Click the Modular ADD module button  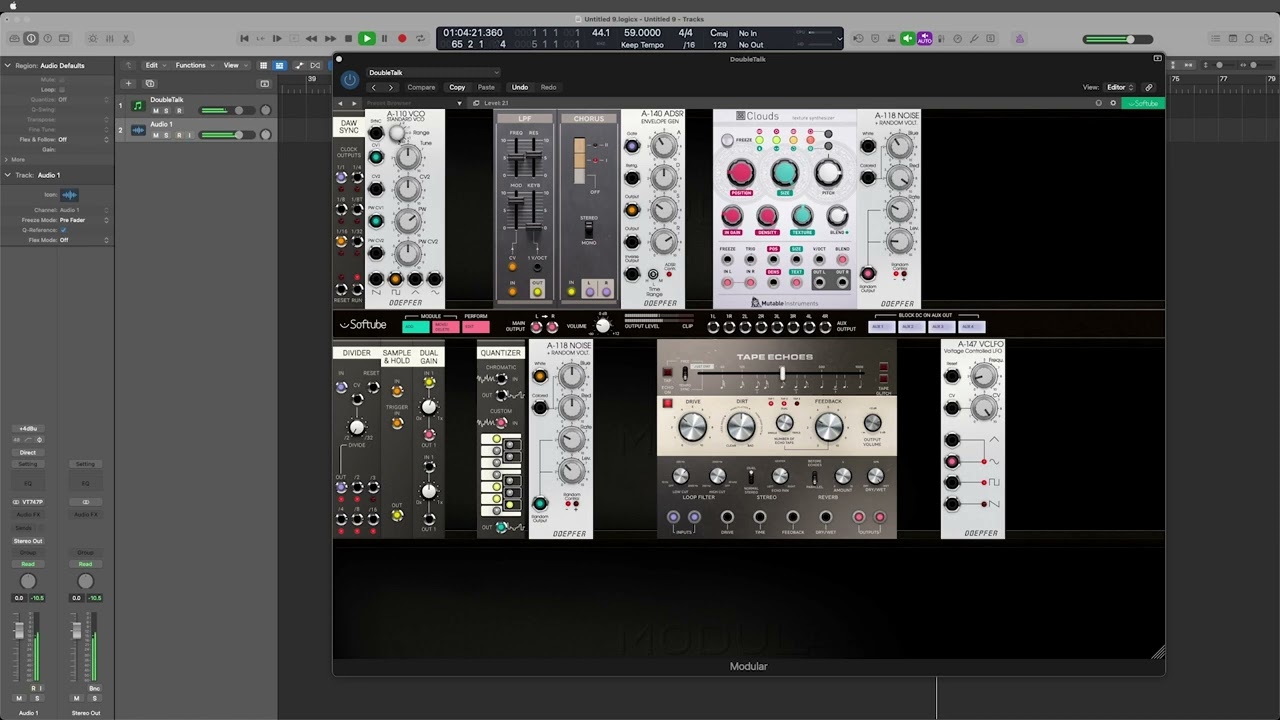415,327
